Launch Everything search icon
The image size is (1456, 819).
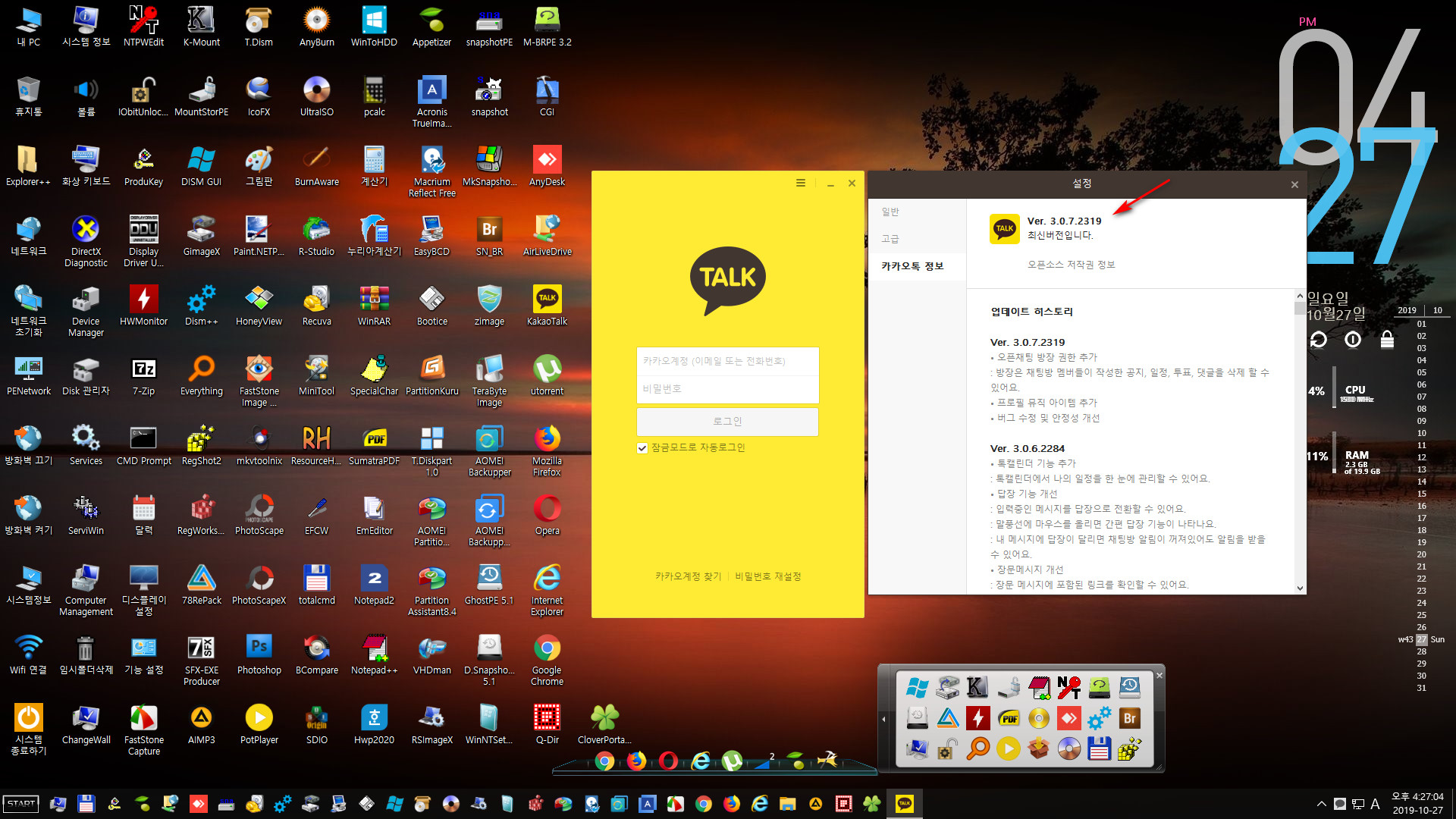202,375
